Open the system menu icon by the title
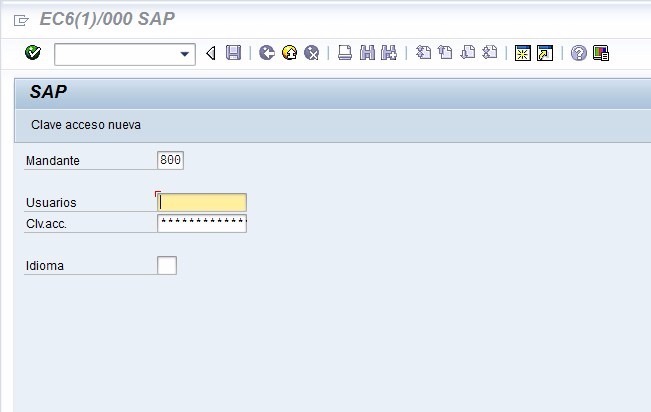 tap(21, 20)
